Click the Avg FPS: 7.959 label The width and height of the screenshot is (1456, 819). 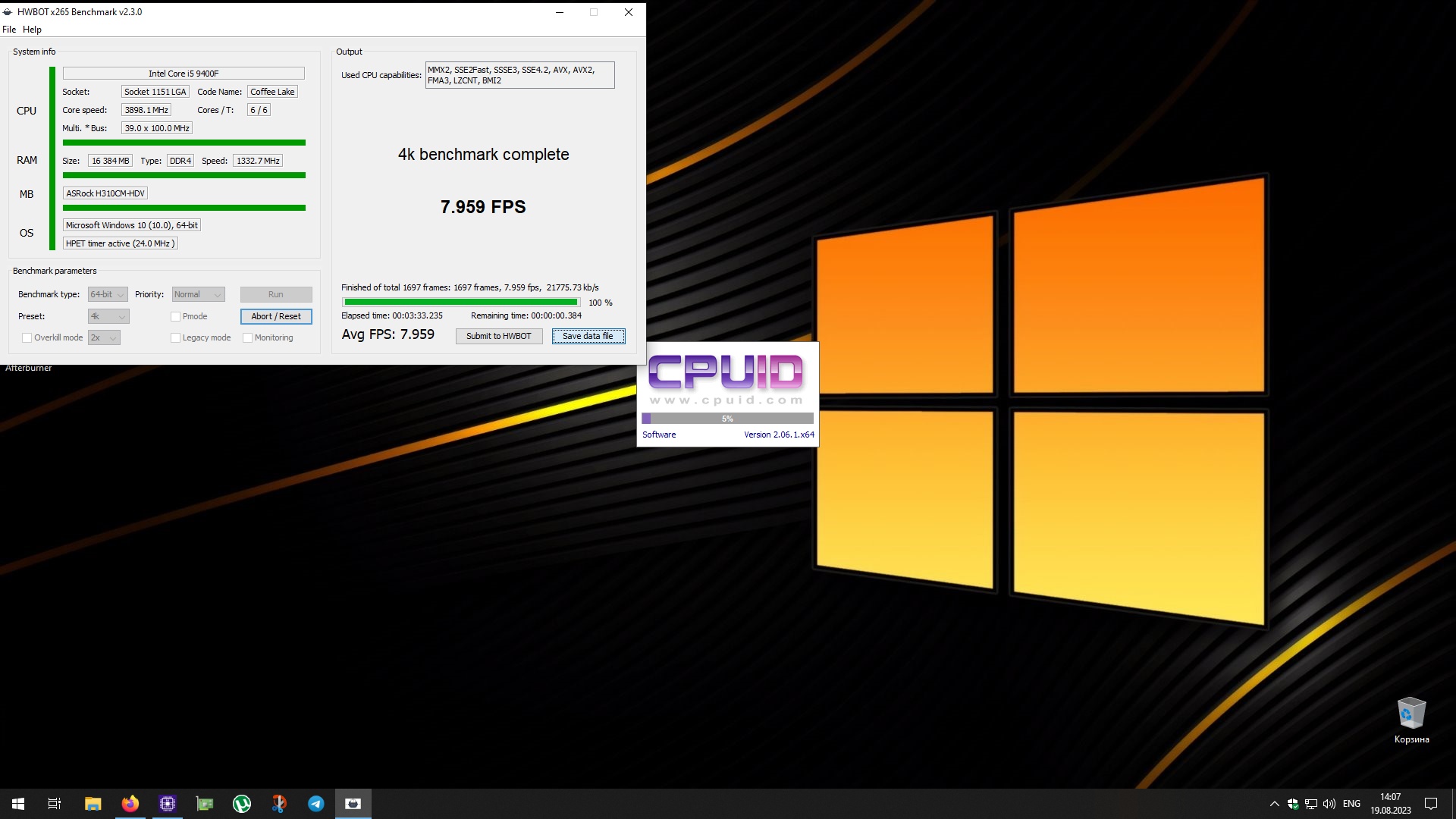coord(388,334)
